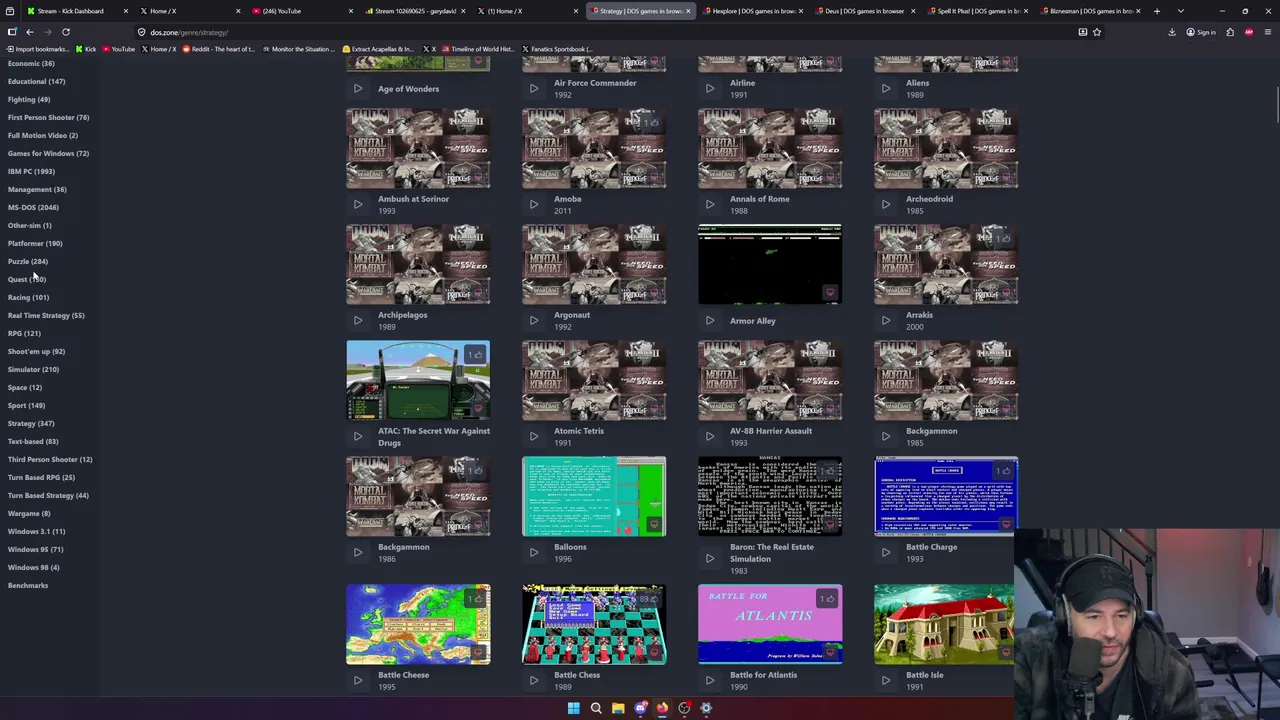Play ATAC: The Secret War Against Drugs
Screen dimensions: 1280x720
358,437
